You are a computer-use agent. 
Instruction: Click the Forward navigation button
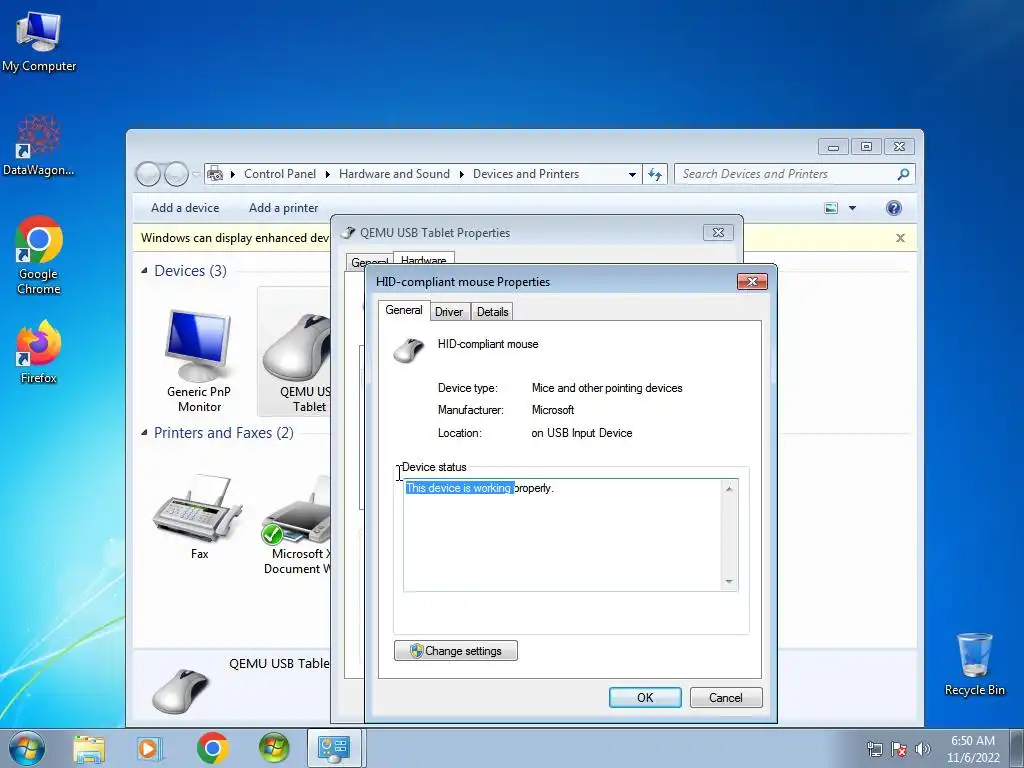176,174
